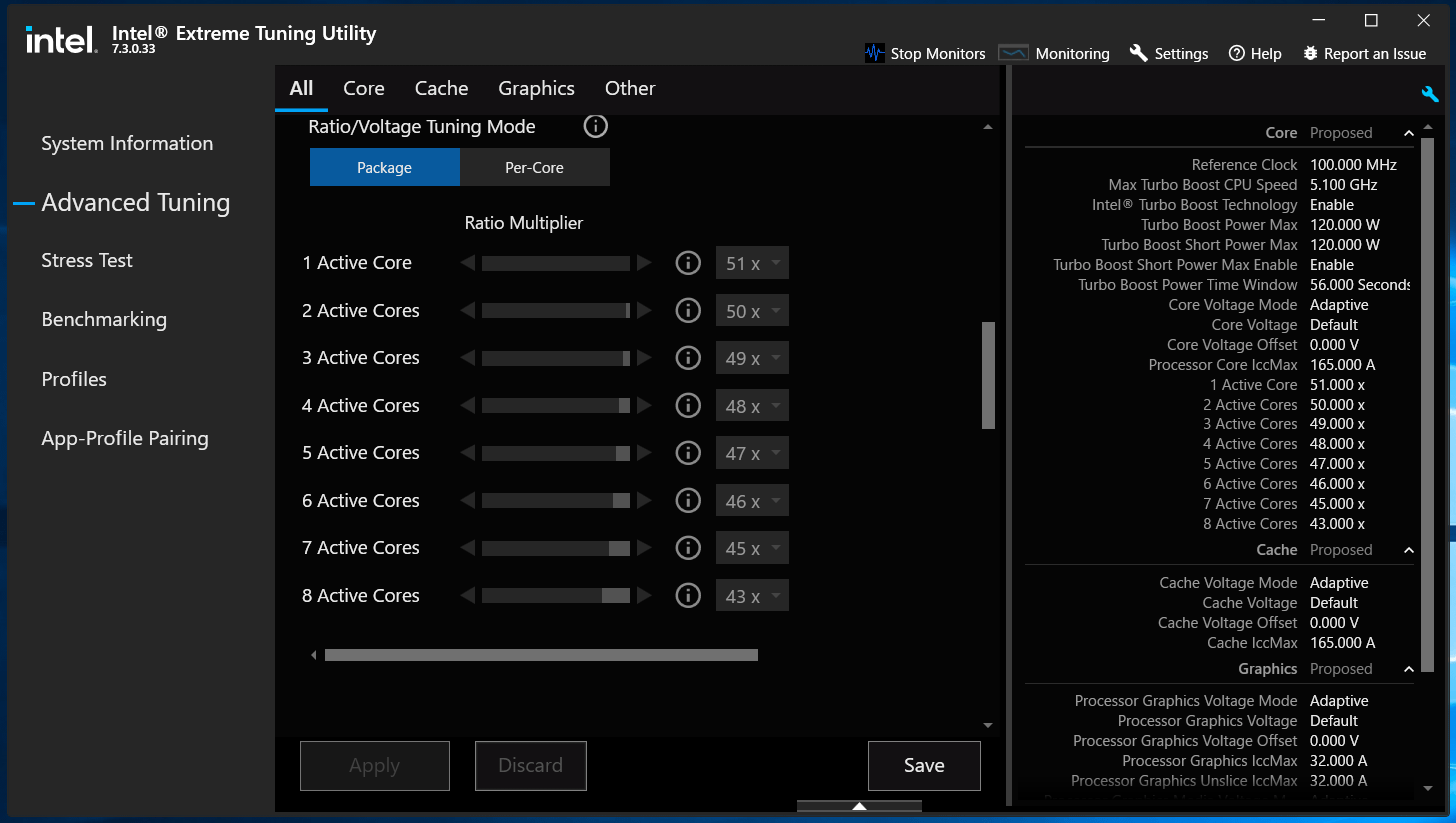Image resolution: width=1456 pixels, height=823 pixels.
Task: Select Package tuning mode
Action: (x=385, y=167)
